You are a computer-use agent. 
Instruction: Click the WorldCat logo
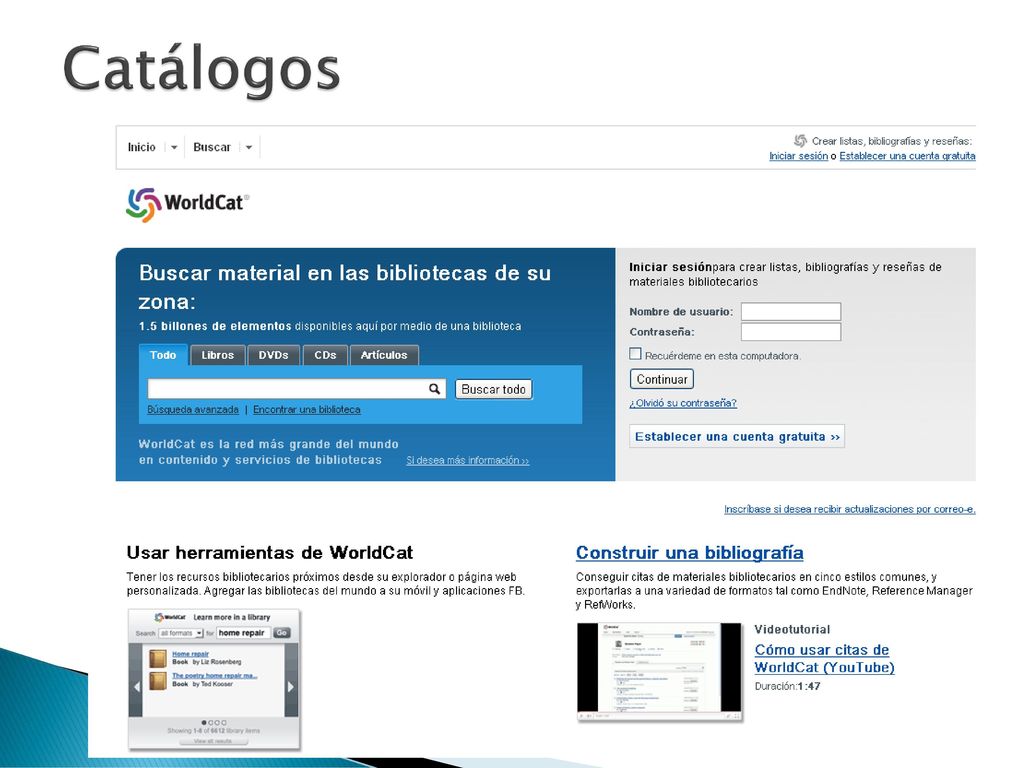[x=187, y=204]
